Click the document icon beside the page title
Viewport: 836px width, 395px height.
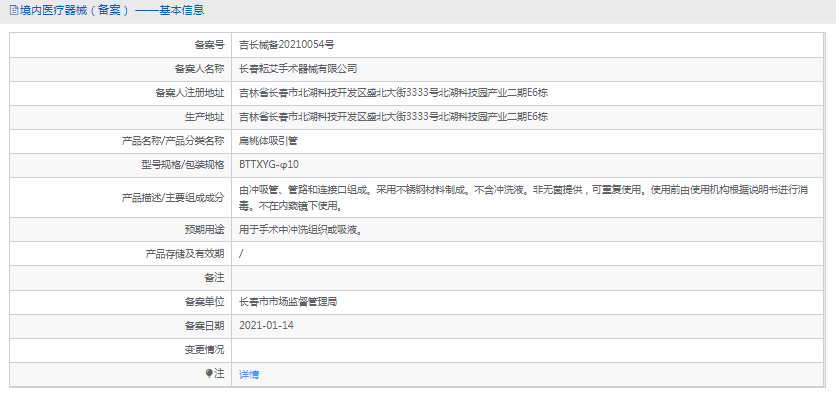coord(13,10)
